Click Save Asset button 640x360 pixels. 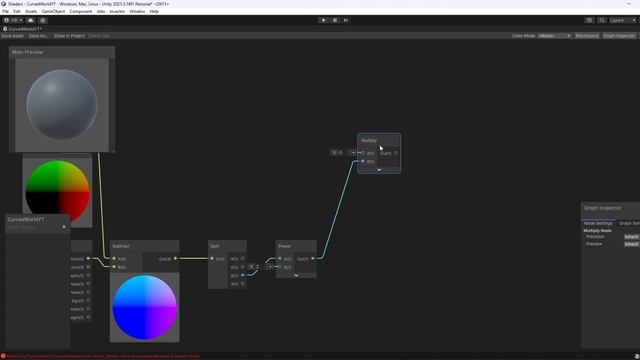(13, 36)
